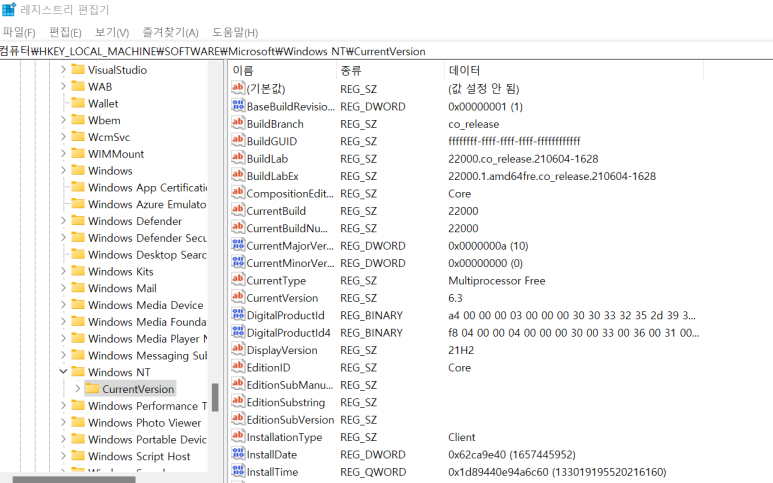Select the Windows Performance key
Screen dimensions: 773x483
tap(147, 406)
